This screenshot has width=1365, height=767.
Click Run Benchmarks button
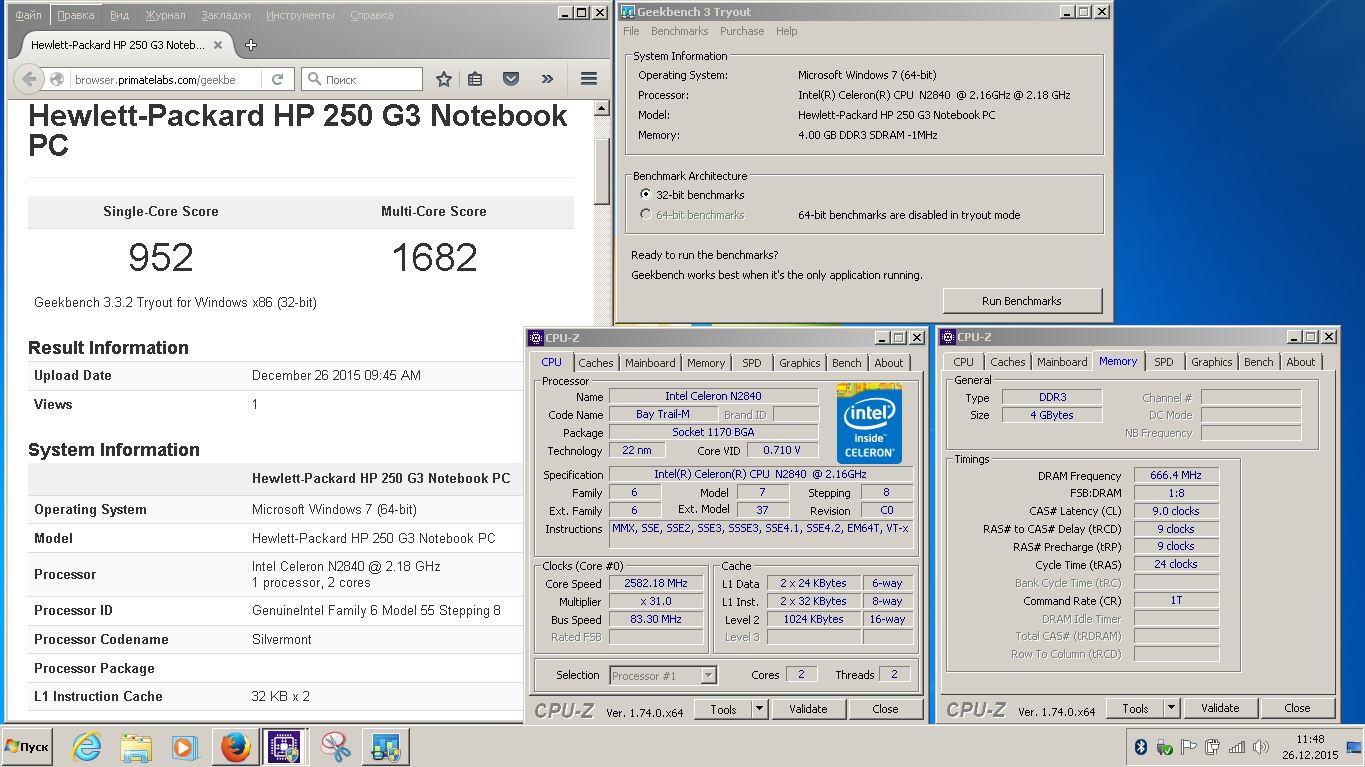pyautogui.click(x=1022, y=301)
